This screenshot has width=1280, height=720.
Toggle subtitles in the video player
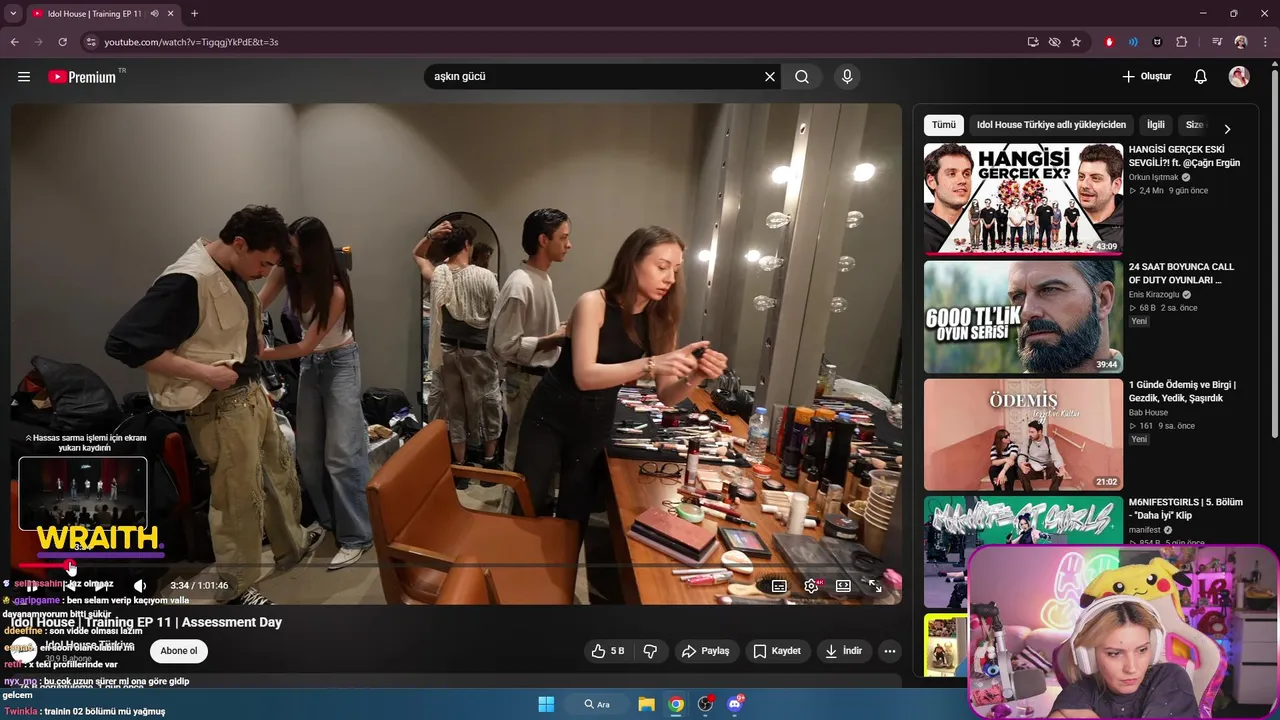click(x=779, y=586)
